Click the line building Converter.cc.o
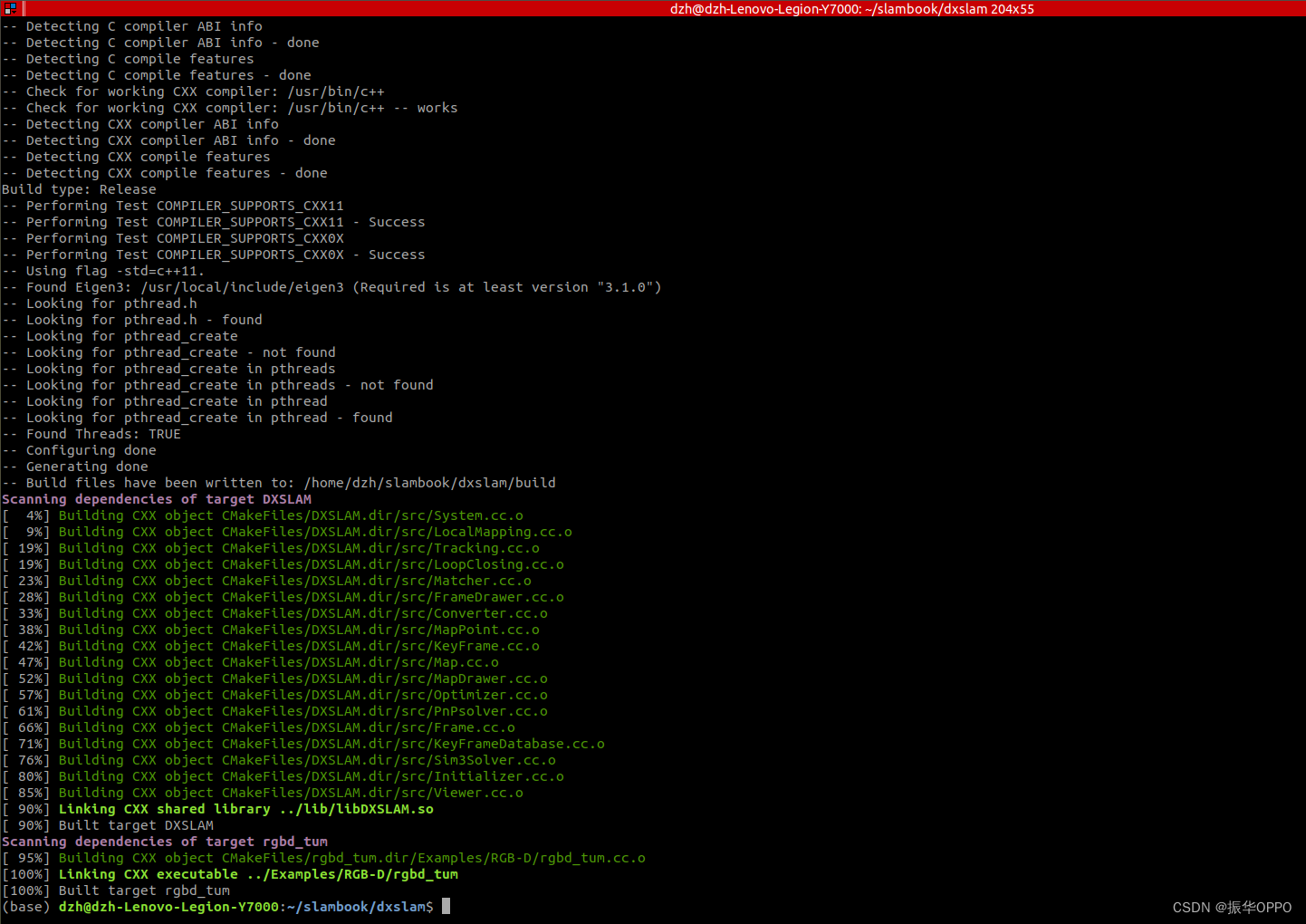This screenshot has height=924, width=1306. pyautogui.click(x=274, y=613)
